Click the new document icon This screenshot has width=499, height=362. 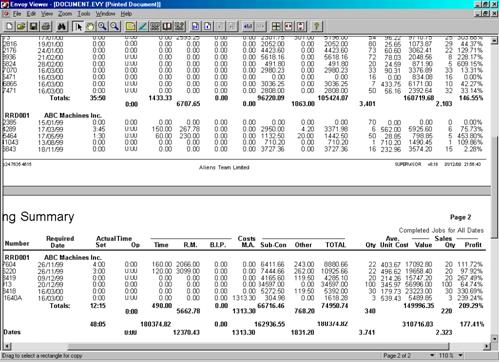coord(9,26)
